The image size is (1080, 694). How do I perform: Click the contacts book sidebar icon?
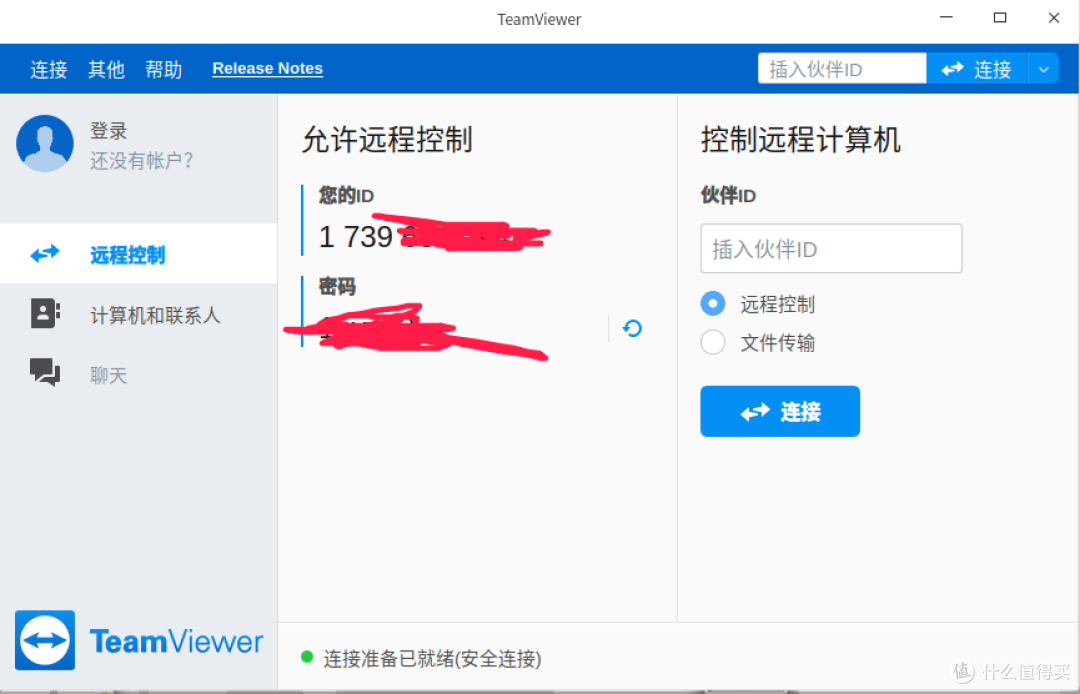(45, 313)
